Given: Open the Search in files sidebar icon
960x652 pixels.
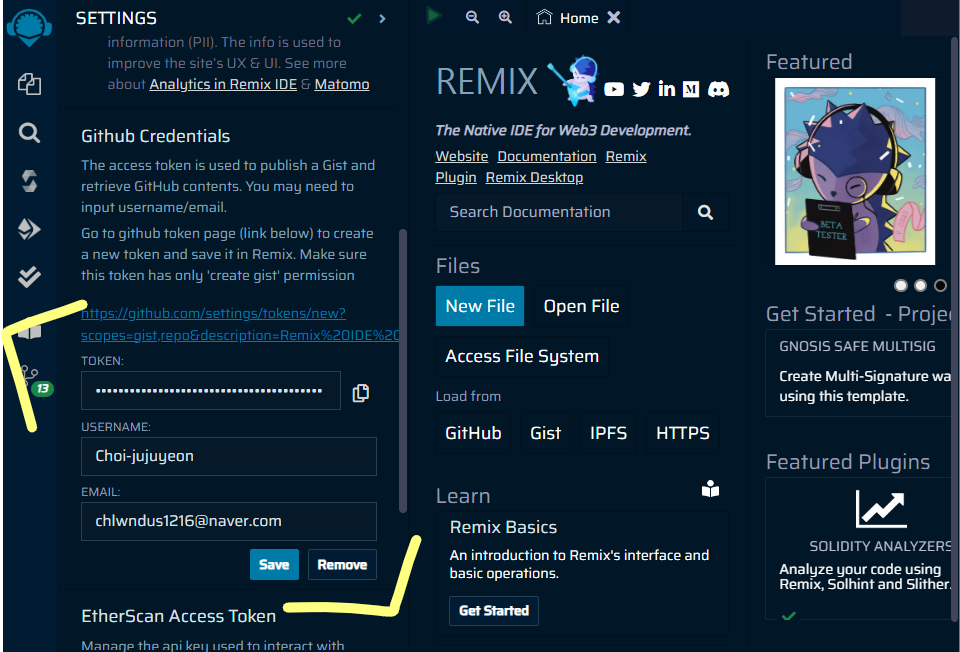Looking at the screenshot, I should 29,133.
